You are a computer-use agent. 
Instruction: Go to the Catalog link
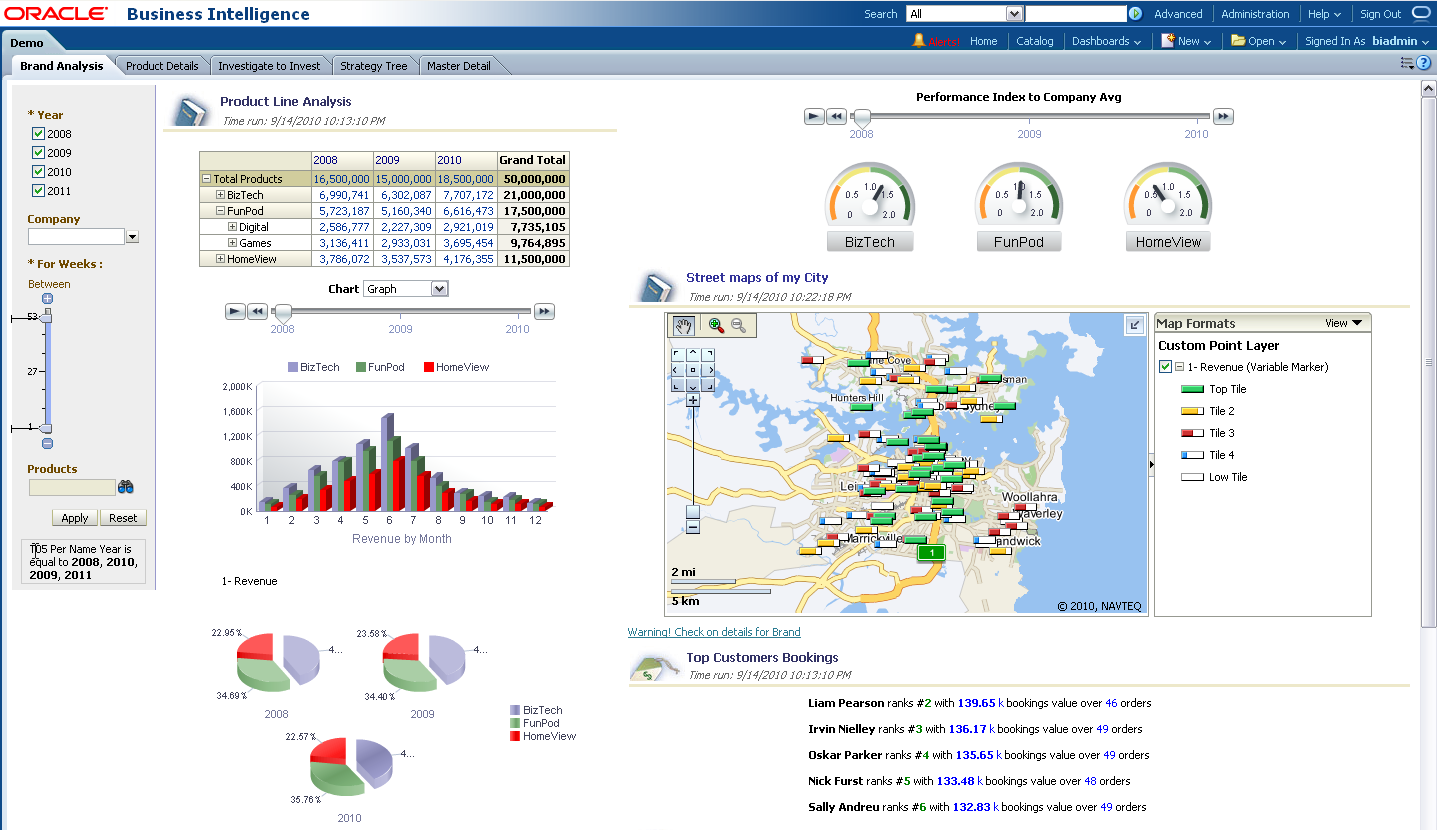click(1035, 41)
